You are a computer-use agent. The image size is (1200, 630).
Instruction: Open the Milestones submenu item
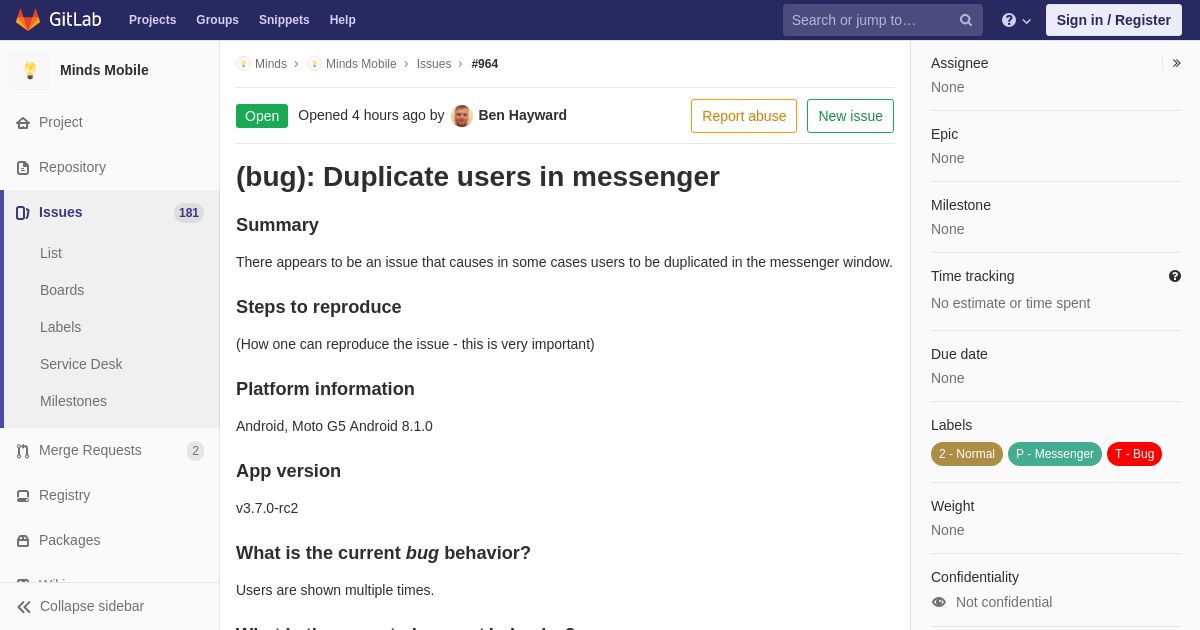pos(73,401)
